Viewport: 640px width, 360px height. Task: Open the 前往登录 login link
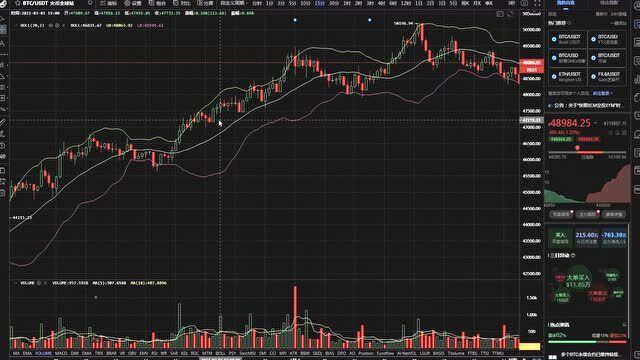click(x=601, y=93)
